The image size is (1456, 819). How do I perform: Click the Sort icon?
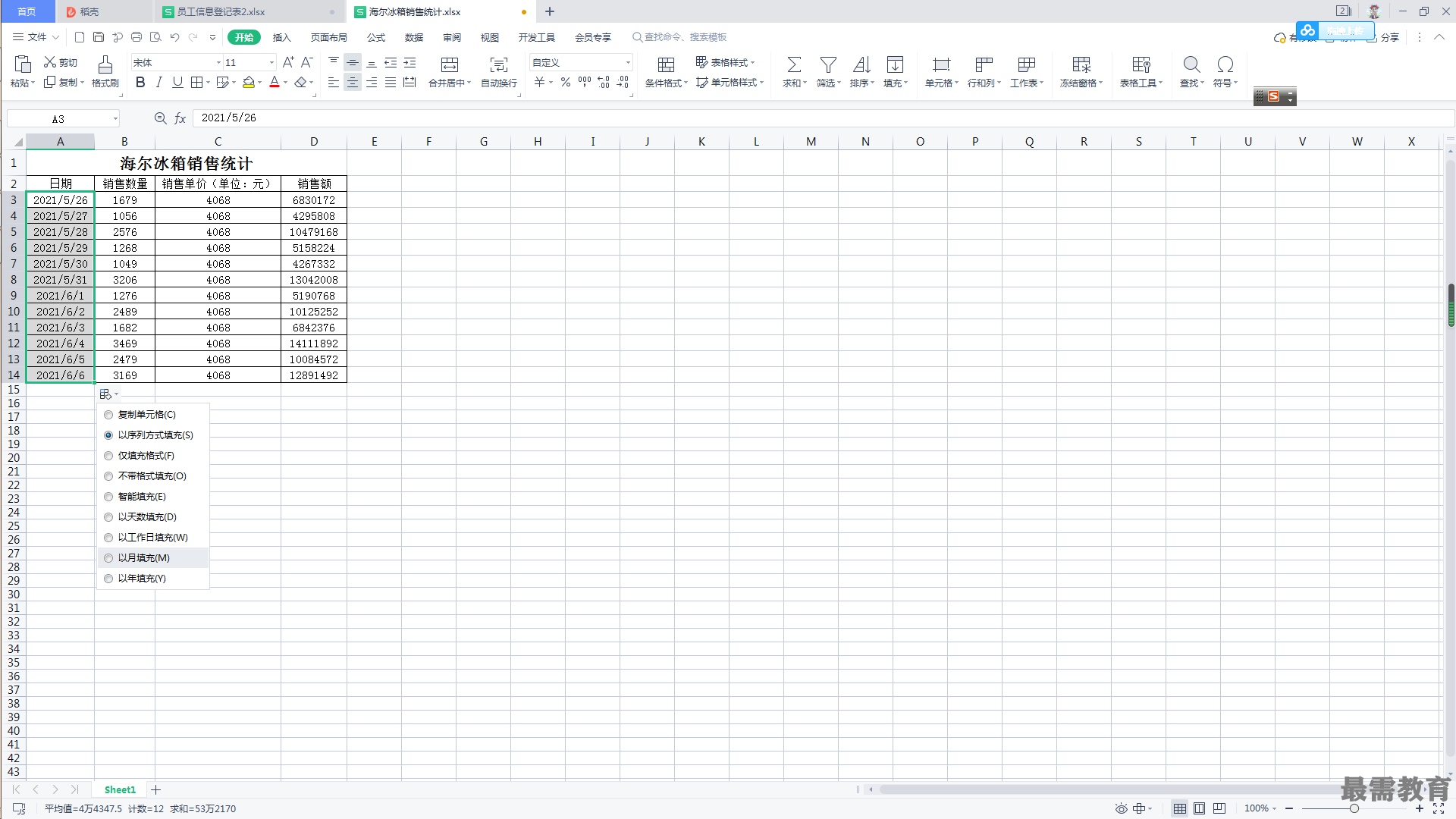coord(861,64)
